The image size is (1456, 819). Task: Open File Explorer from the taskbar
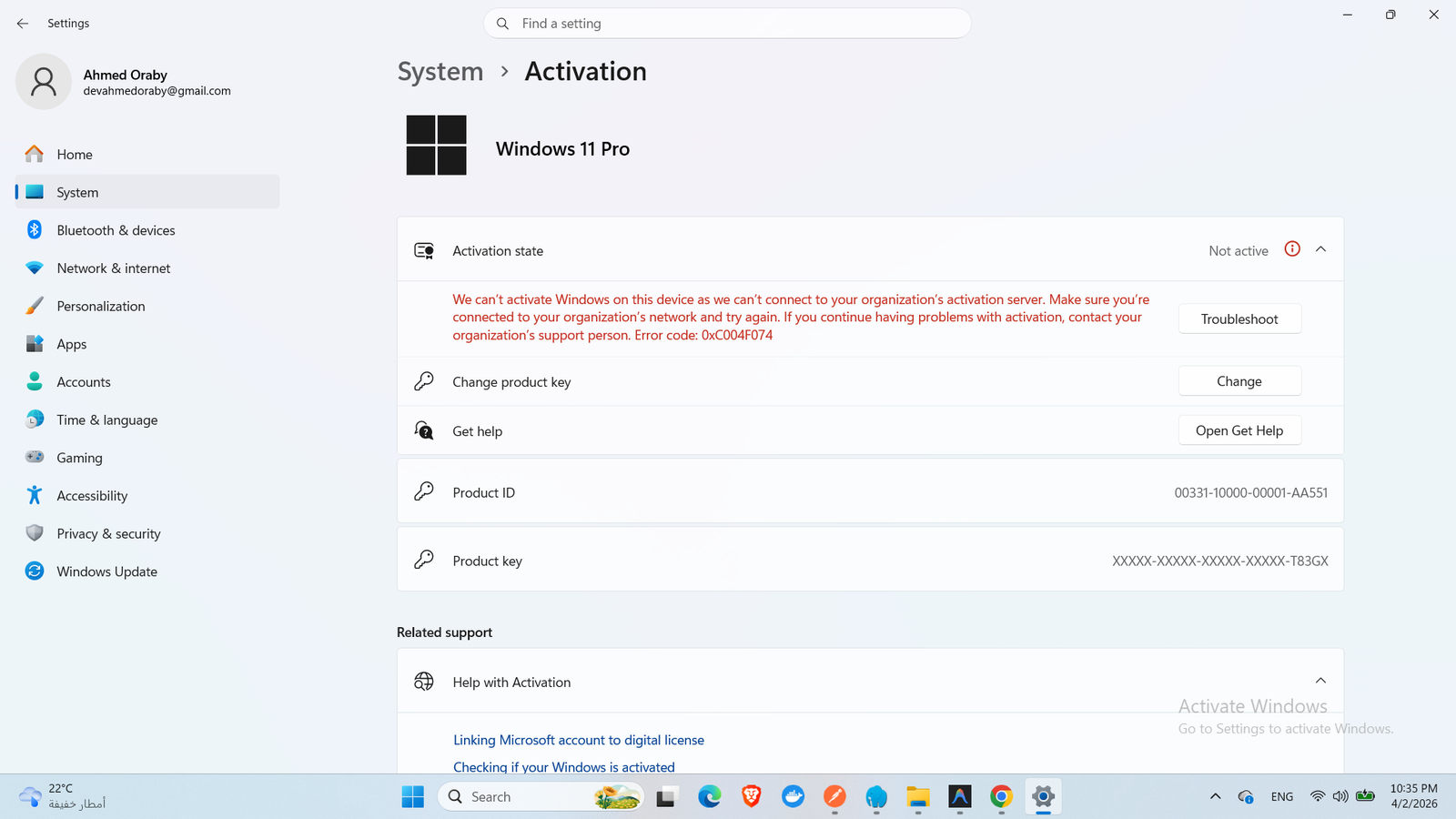click(917, 796)
